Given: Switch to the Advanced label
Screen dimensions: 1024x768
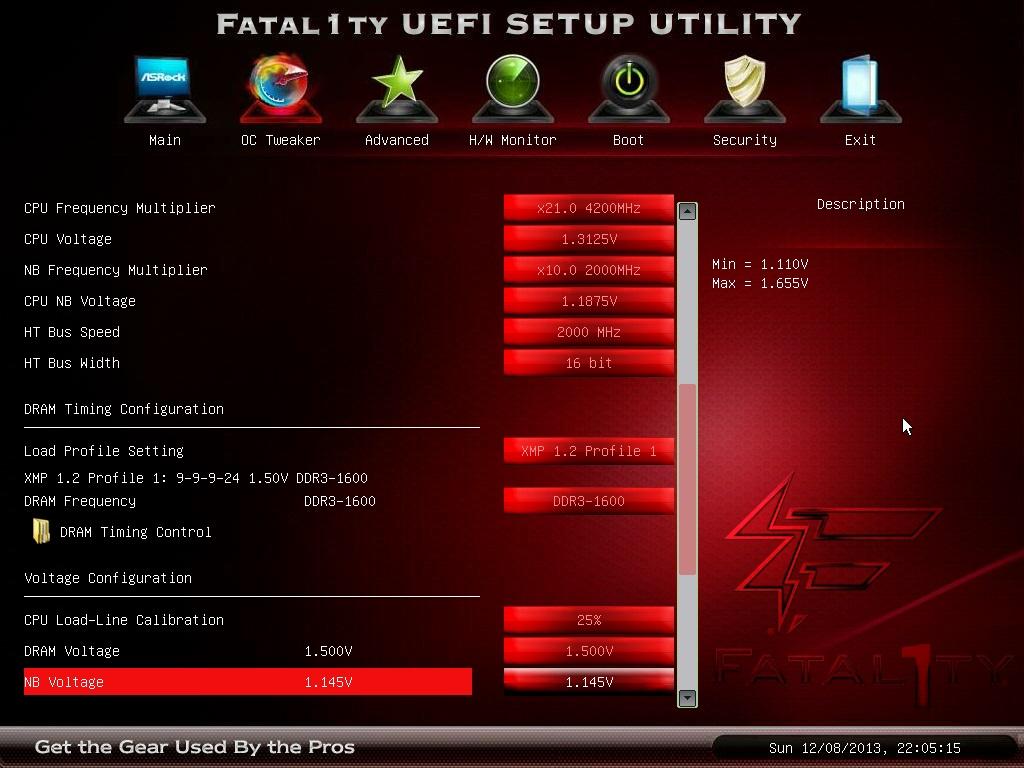Looking at the screenshot, I should click(397, 140).
